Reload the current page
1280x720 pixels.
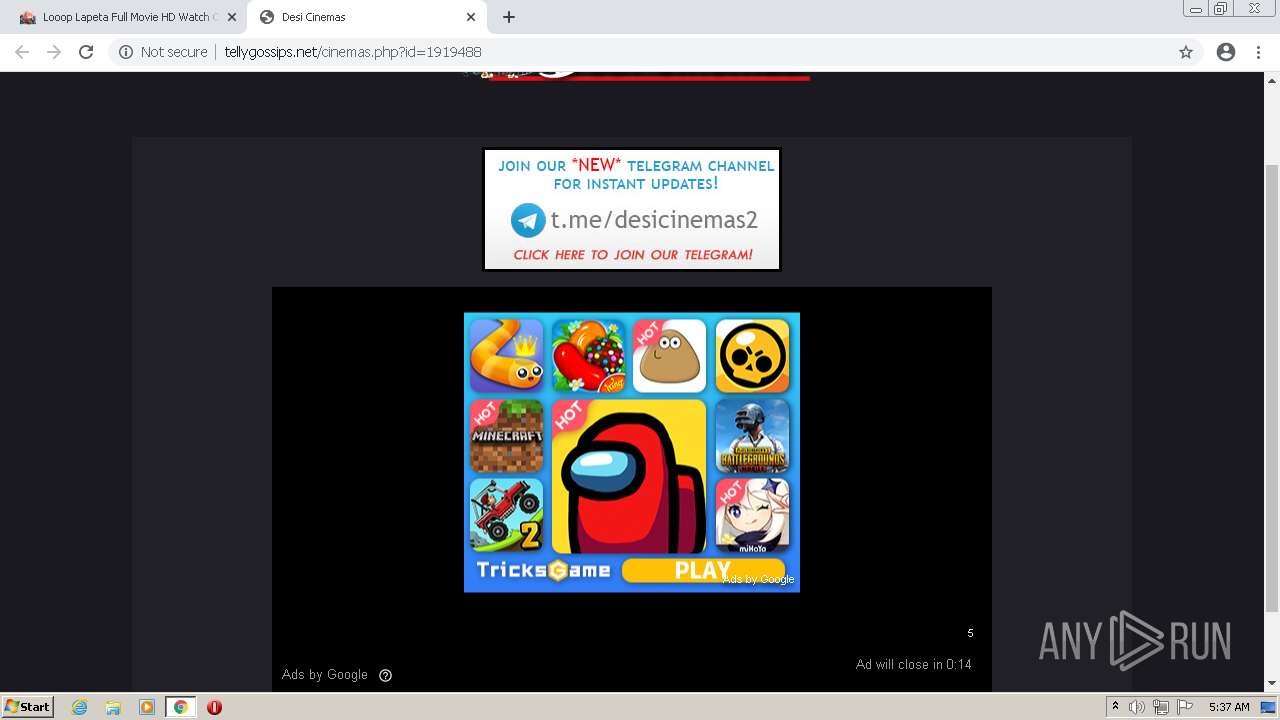(x=86, y=52)
